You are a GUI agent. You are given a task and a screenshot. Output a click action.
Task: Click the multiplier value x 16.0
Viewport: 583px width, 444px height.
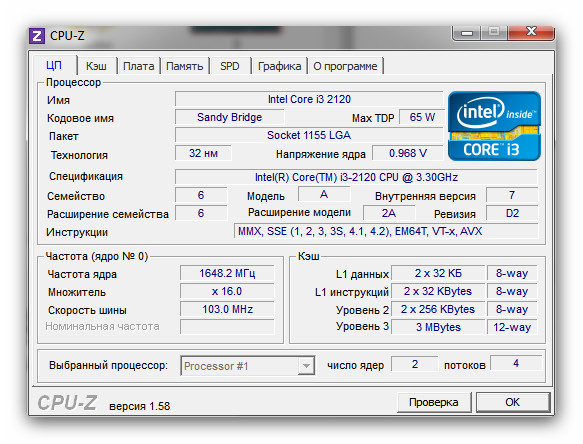227,291
